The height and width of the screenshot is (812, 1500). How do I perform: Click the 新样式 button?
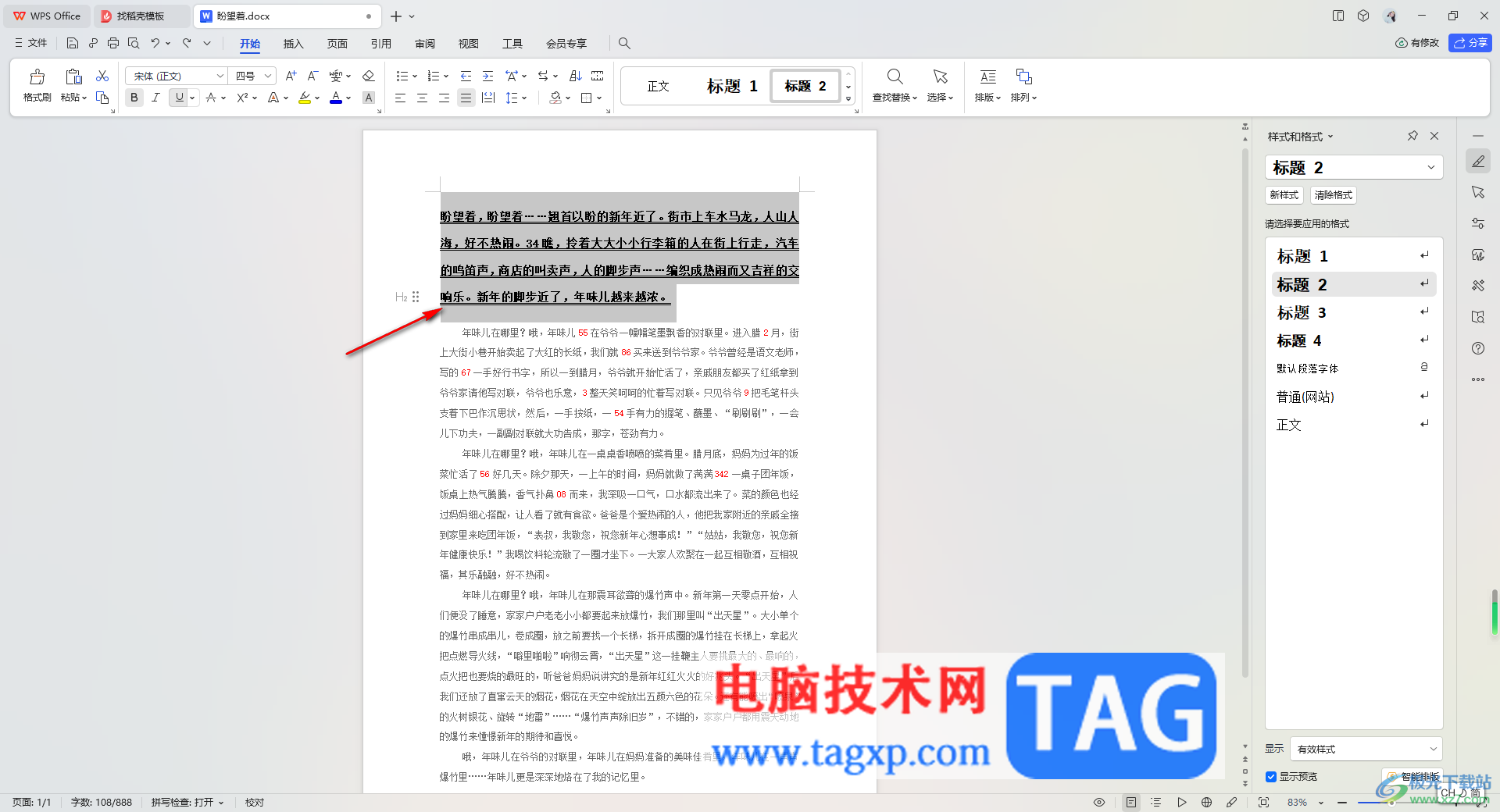point(1284,195)
